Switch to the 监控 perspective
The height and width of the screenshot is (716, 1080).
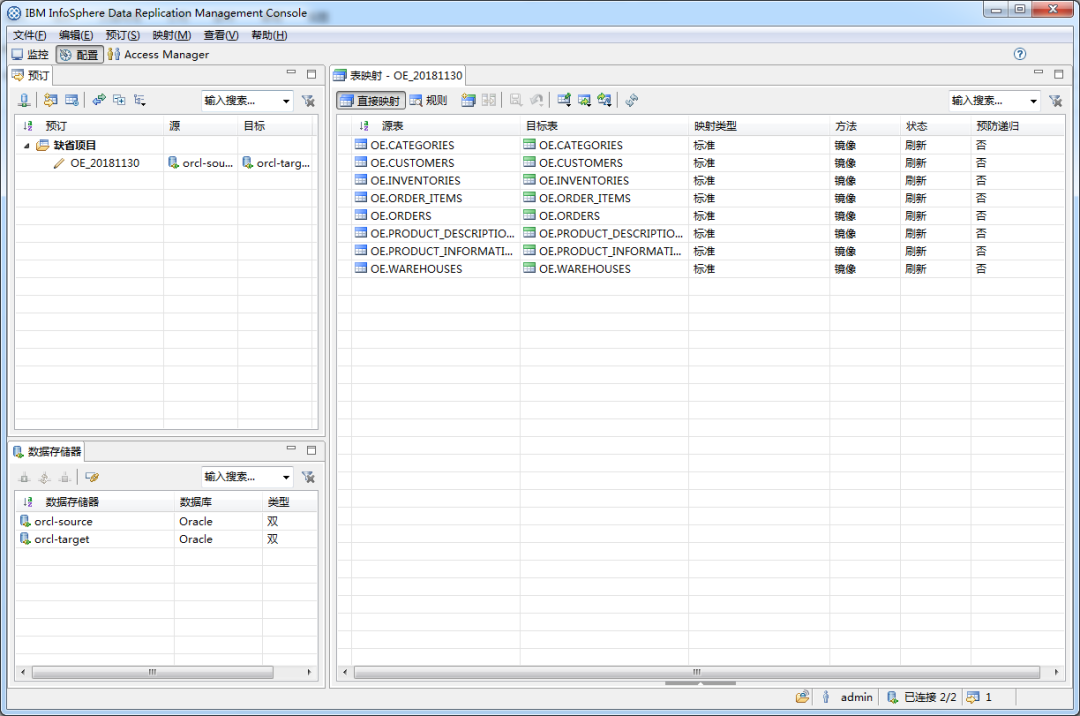coord(30,54)
